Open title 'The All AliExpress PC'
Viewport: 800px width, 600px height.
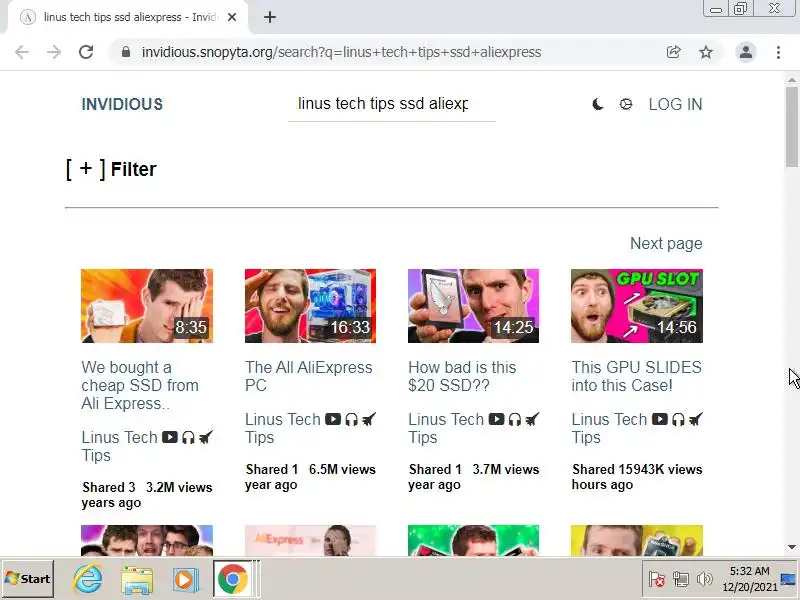[309, 376]
